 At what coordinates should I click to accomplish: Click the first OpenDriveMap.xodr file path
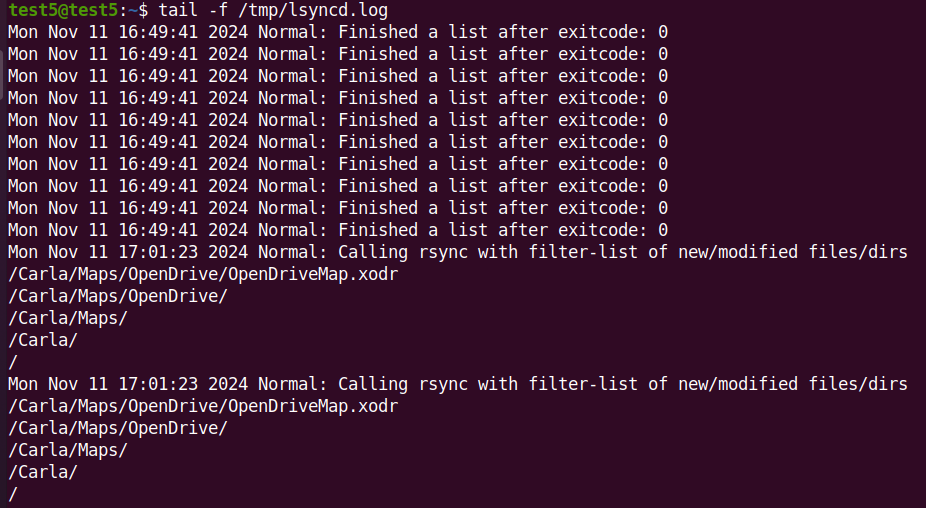[202, 274]
